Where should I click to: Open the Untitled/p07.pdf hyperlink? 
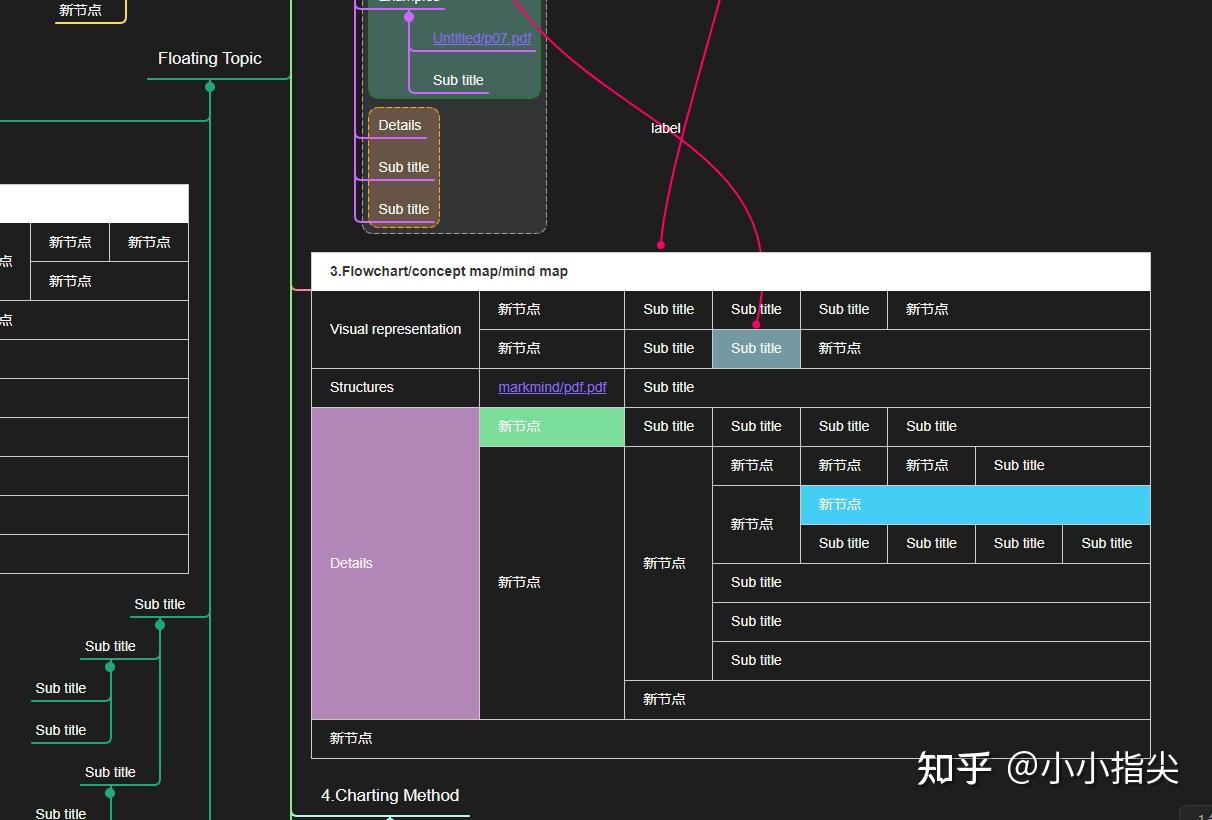click(x=482, y=38)
